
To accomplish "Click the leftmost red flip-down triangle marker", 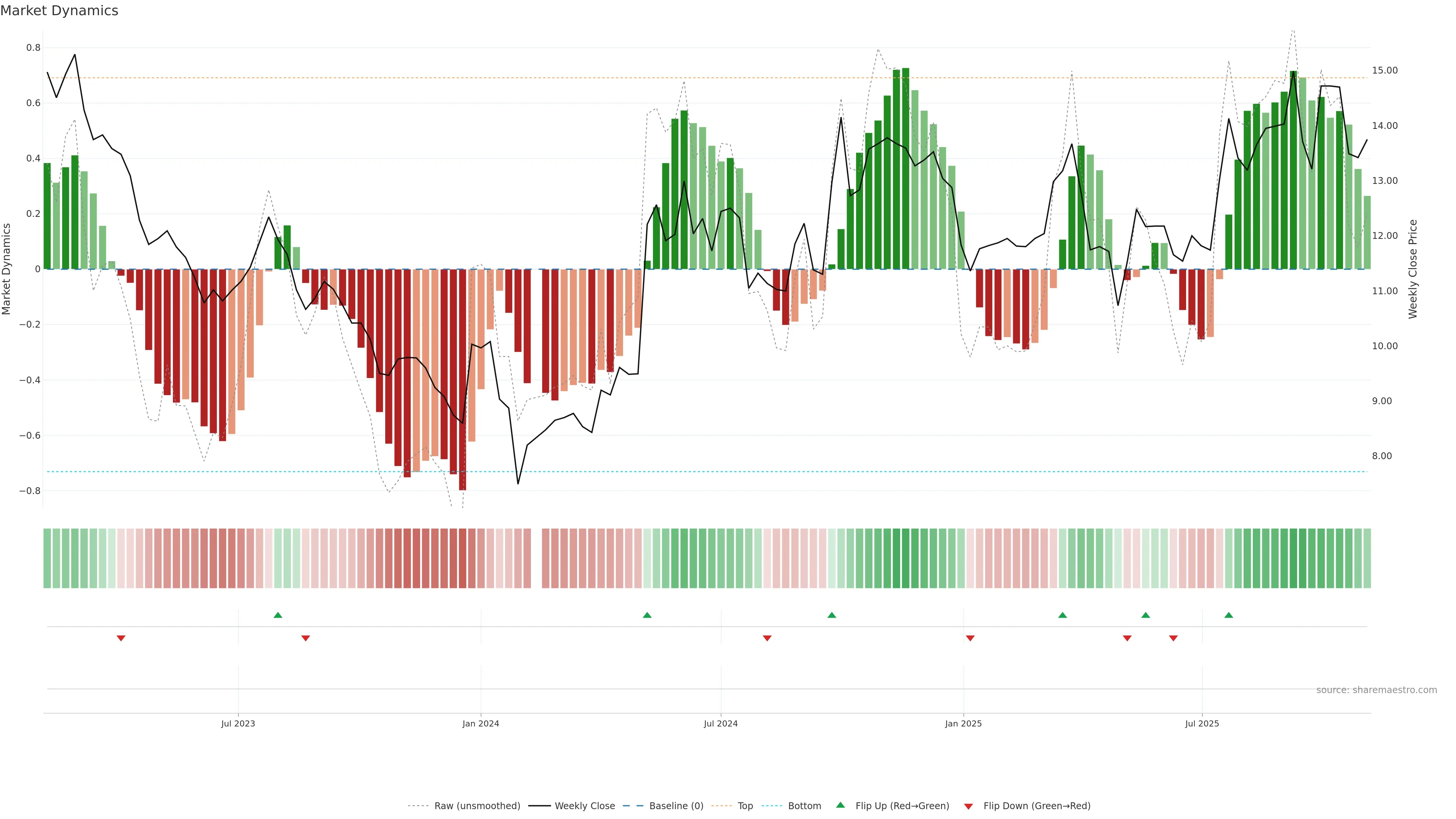I will point(121,638).
